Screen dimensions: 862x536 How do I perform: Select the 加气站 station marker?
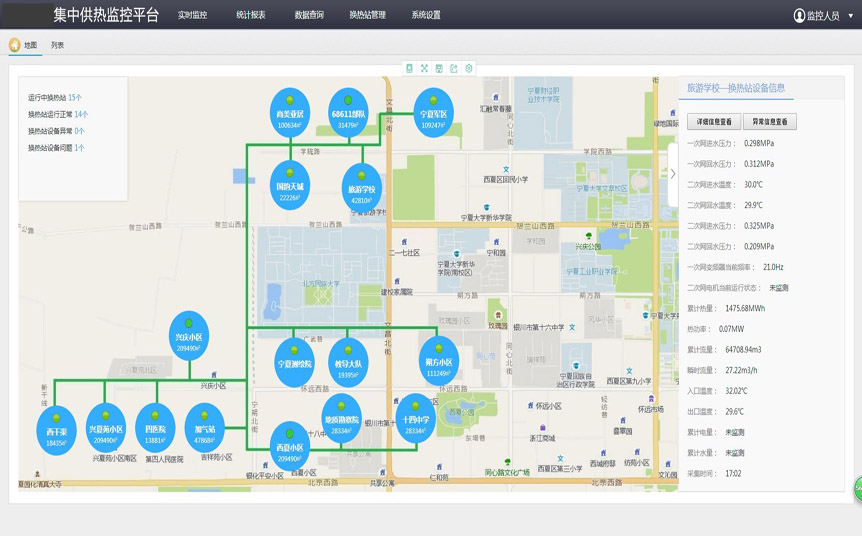tap(204, 427)
